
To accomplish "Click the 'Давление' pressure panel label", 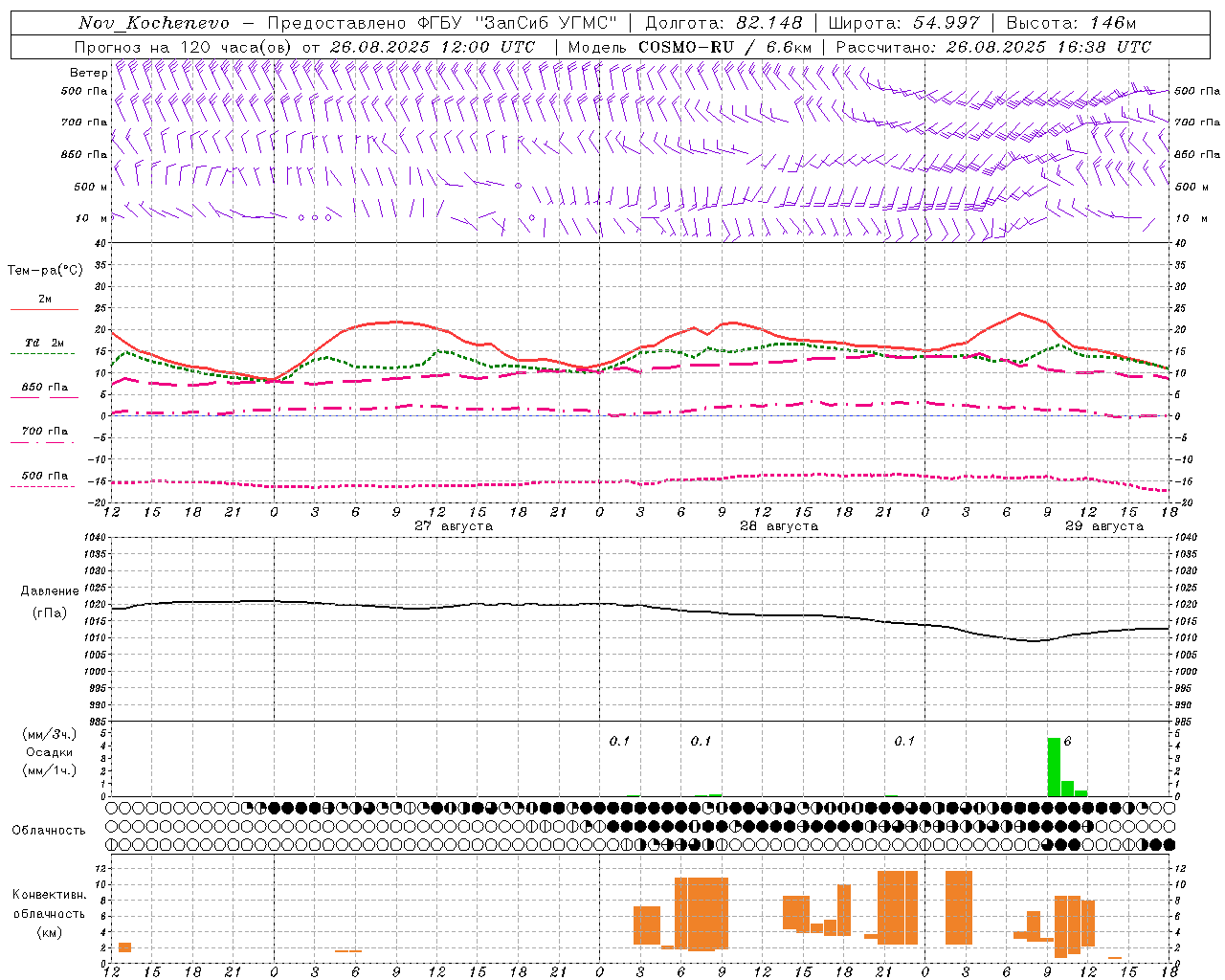I will click(x=50, y=591).
